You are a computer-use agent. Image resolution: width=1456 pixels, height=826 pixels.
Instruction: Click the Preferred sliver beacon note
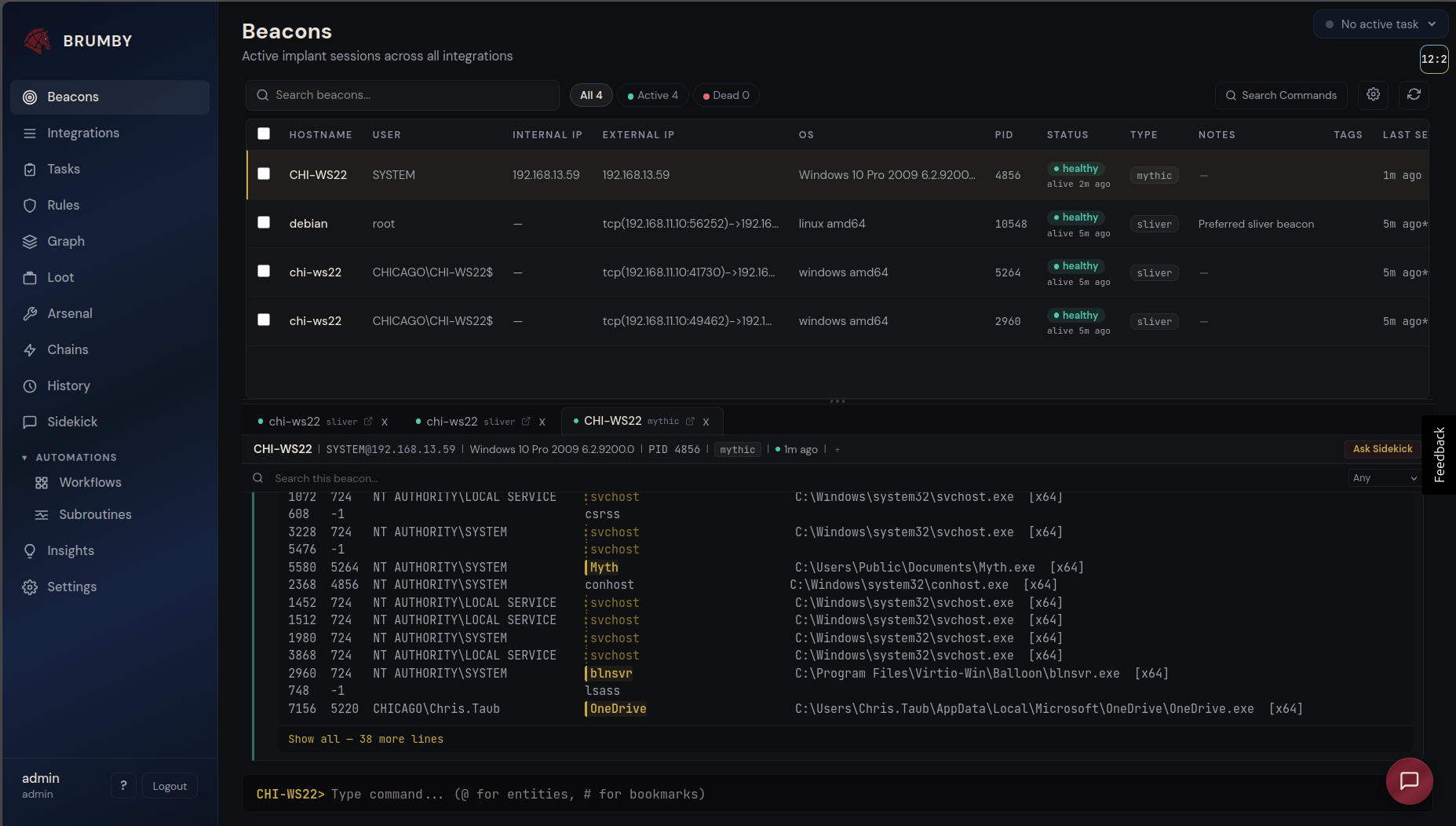(x=1256, y=225)
